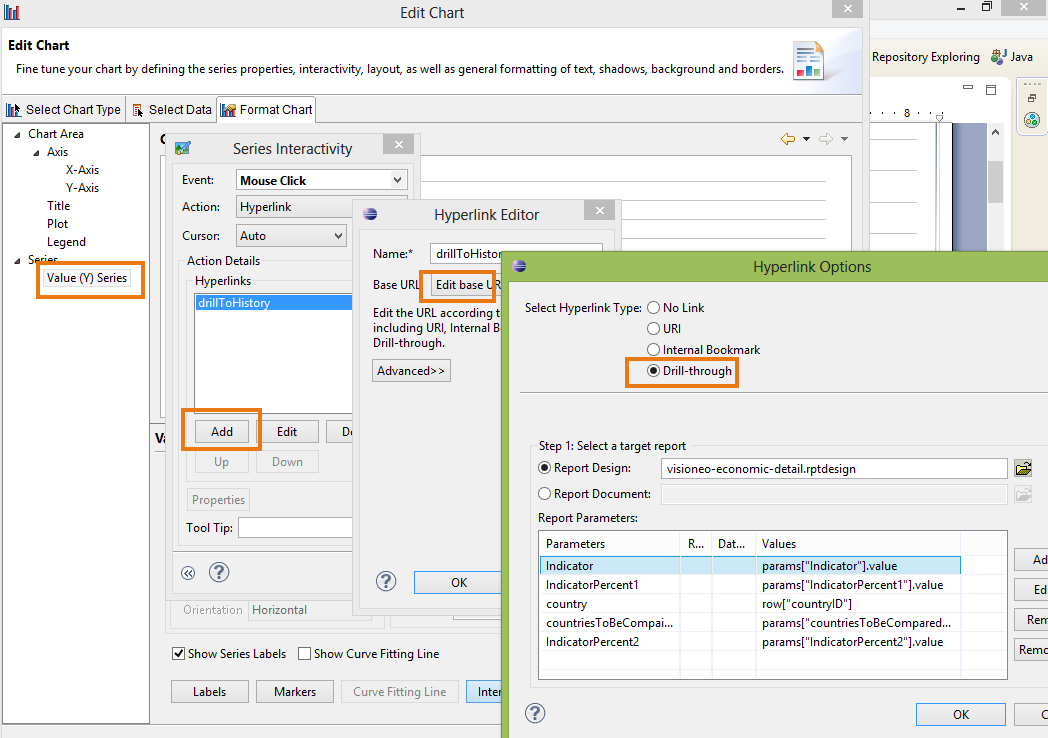Viewport: 1048px width, 738px height.
Task: Open the Cursor dropdown showing Auto
Action: (x=291, y=235)
